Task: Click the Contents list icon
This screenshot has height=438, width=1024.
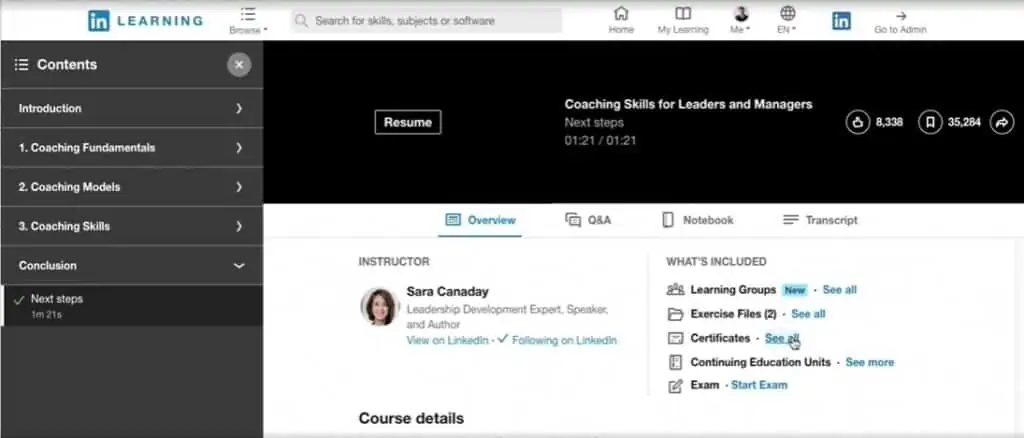Action: (x=22, y=65)
